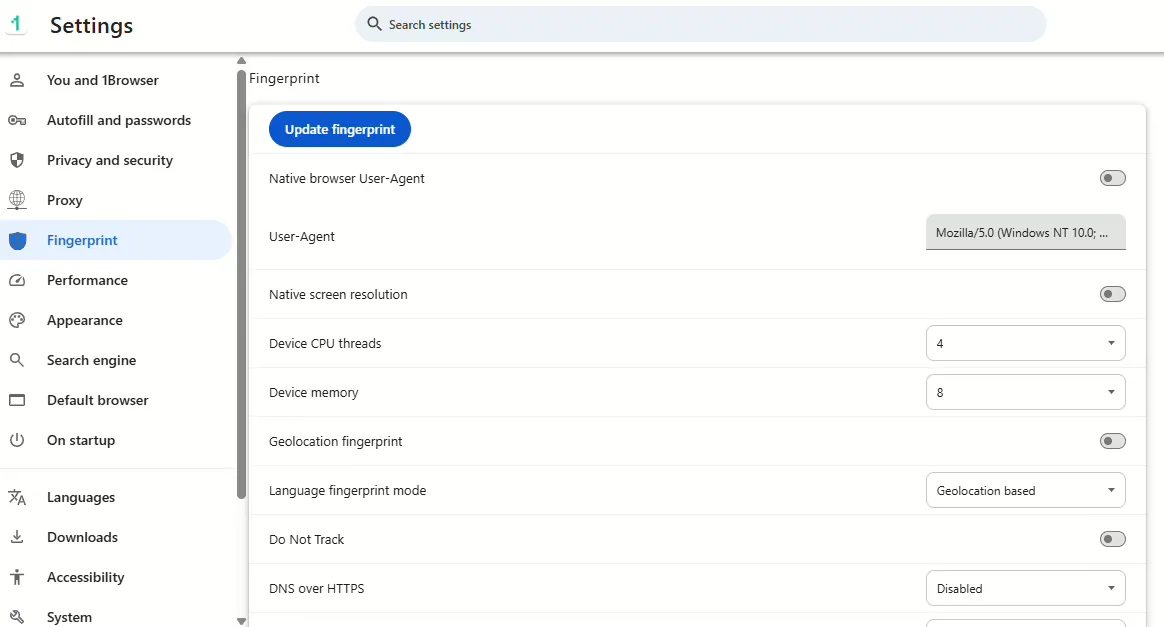Click the User-Agent text field
The width and height of the screenshot is (1164, 627).
[x=1025, y=232]
